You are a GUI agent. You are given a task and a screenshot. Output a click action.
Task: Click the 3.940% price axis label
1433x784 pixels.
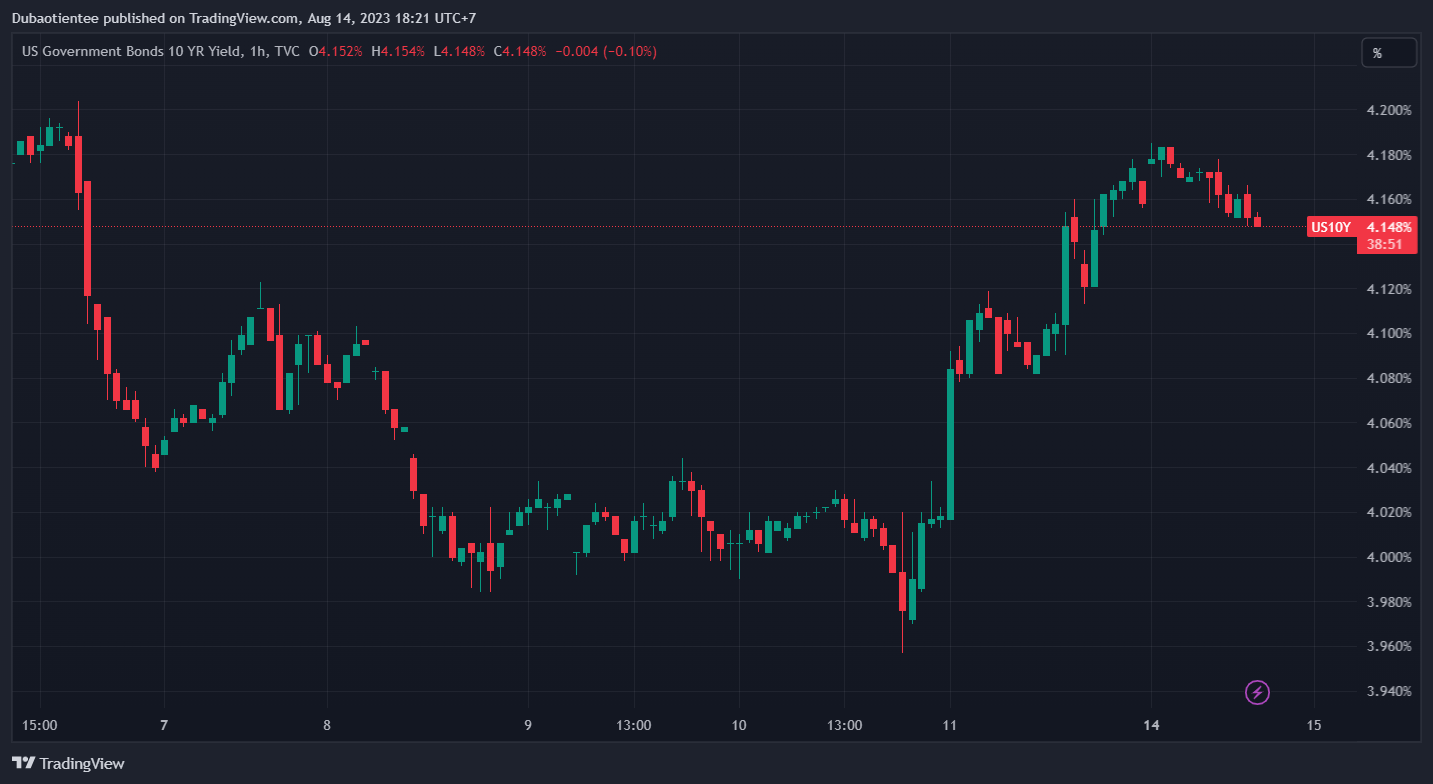(x=1389, y=691)
